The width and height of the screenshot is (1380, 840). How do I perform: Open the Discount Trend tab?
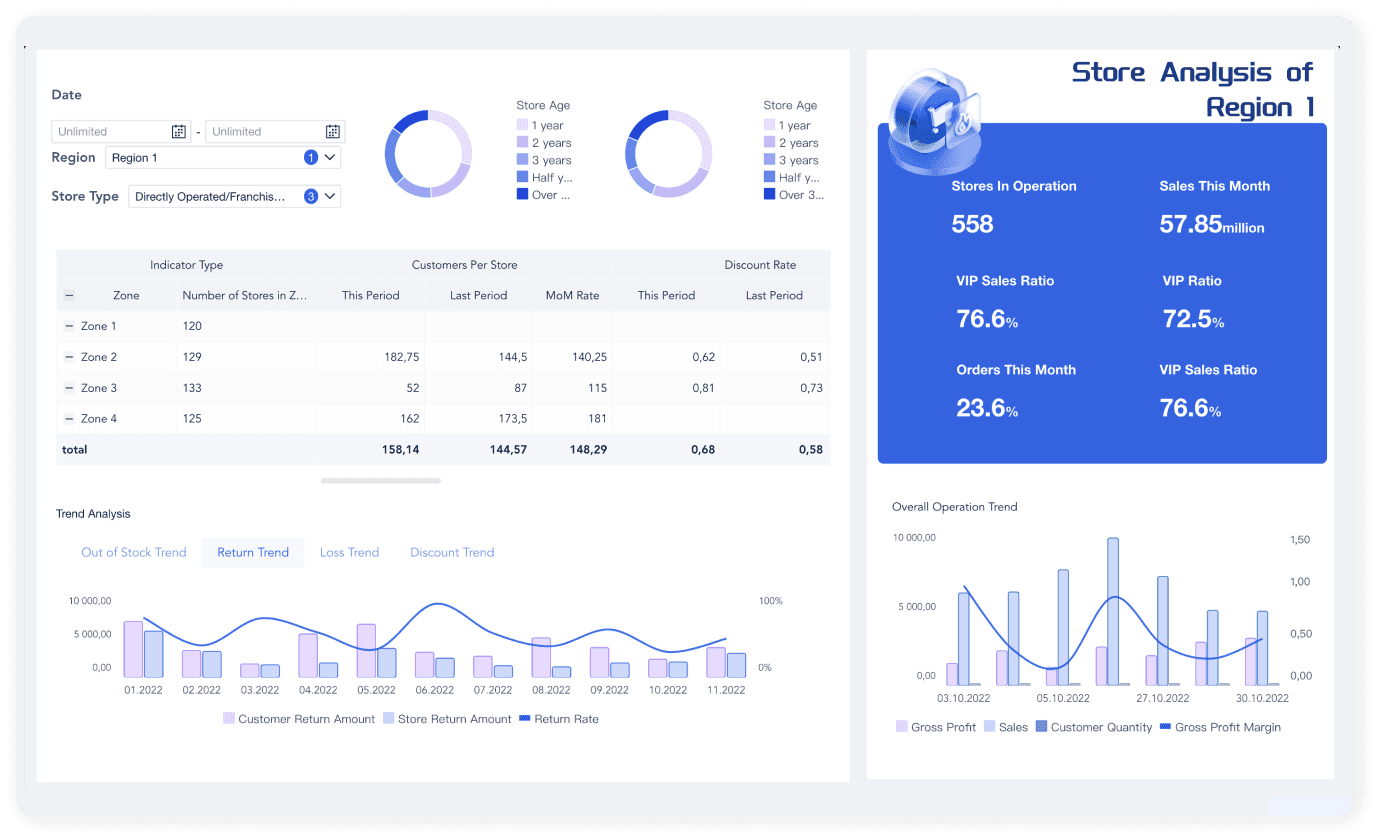point(452,552)
